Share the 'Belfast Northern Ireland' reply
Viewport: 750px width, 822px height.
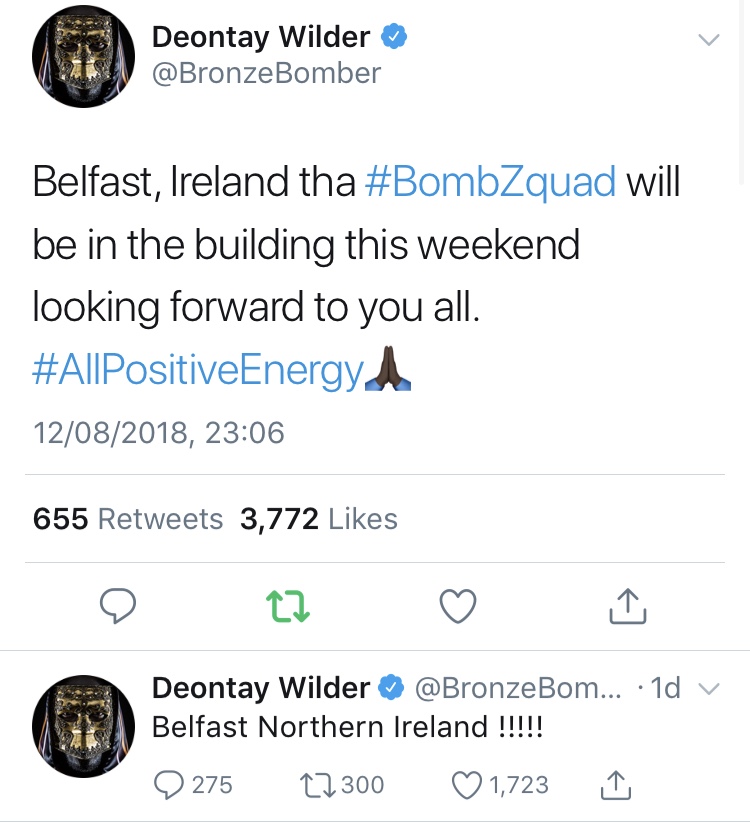click(x=616, y=785)
